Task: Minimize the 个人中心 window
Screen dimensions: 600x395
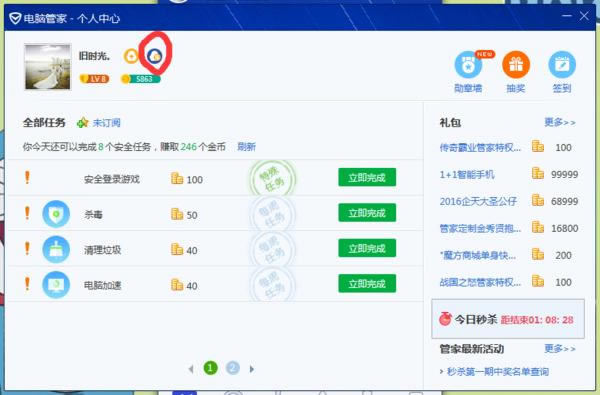Action: pyautogui.click(x=567, y=16)
